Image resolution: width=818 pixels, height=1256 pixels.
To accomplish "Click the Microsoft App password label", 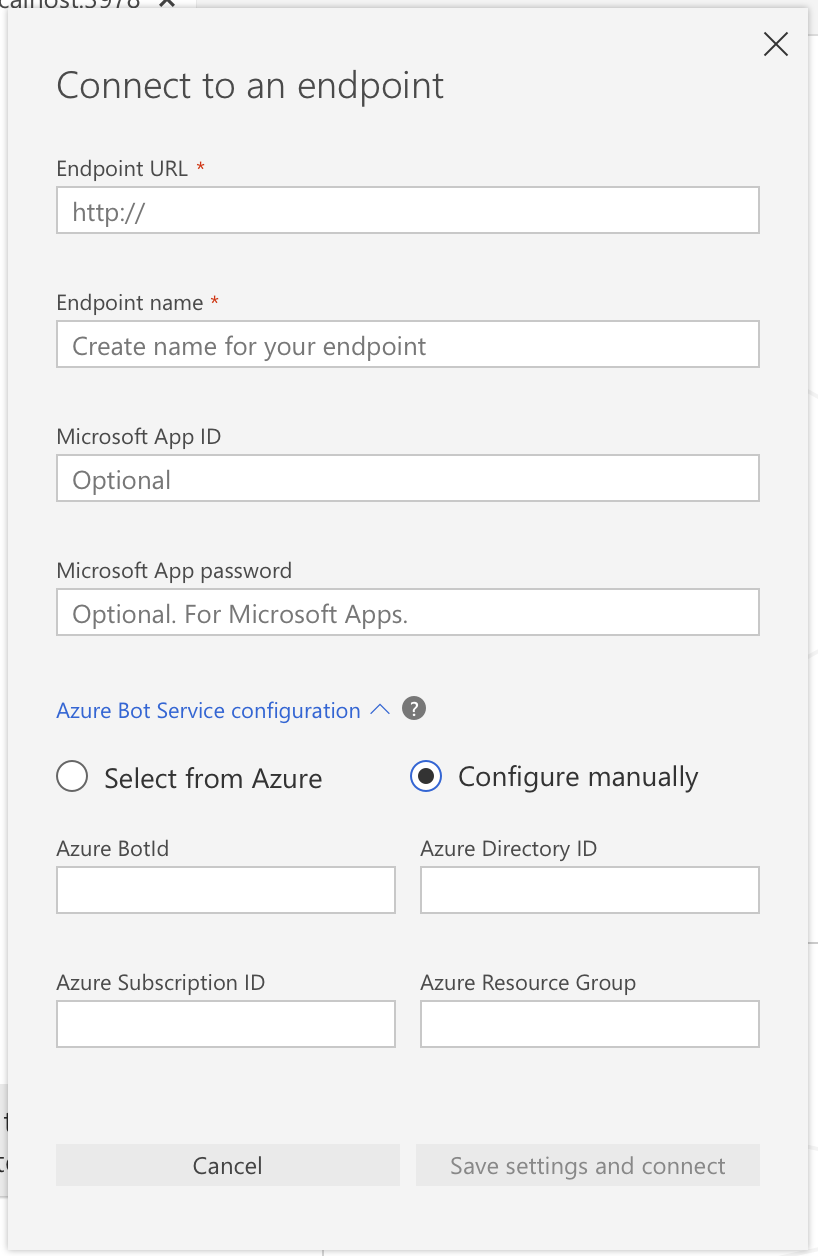I will pos(174,571).
